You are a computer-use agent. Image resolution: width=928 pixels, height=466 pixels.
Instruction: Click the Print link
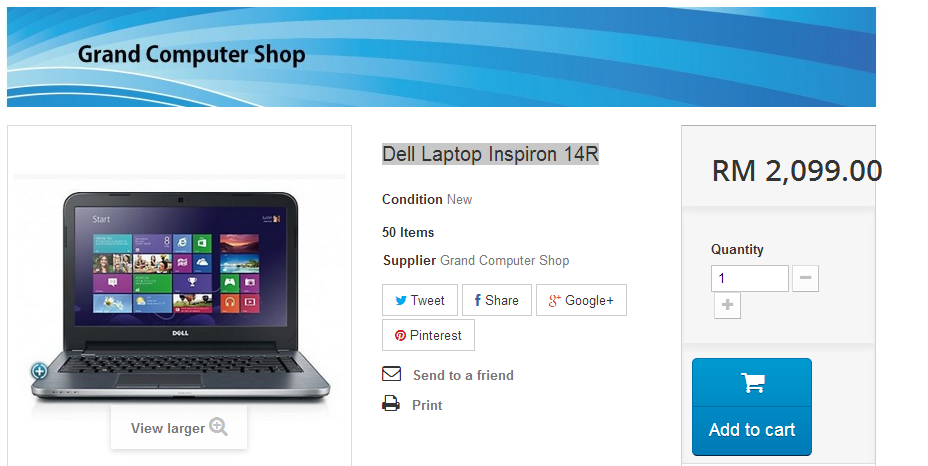[427, 406]
